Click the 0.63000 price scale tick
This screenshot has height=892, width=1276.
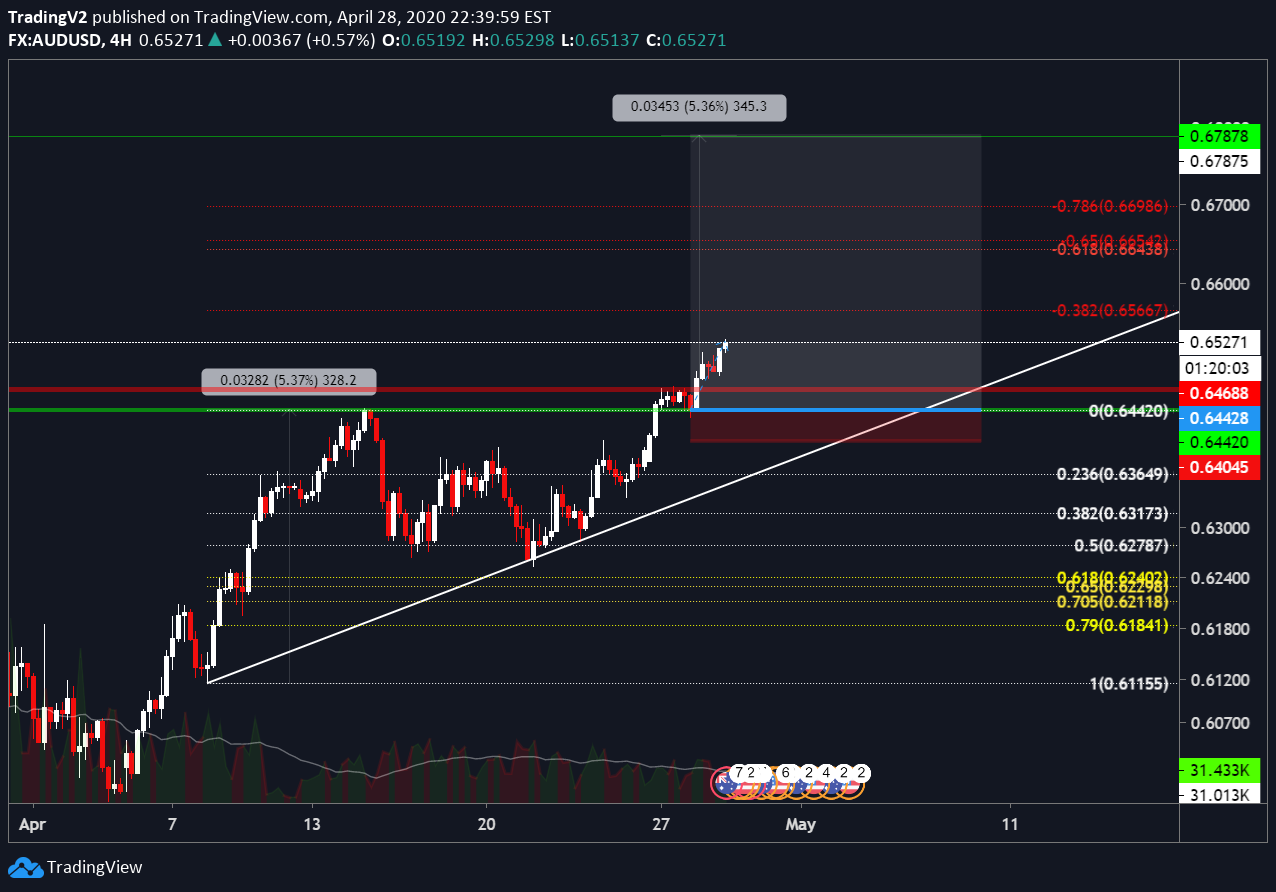pos(1219,528)
